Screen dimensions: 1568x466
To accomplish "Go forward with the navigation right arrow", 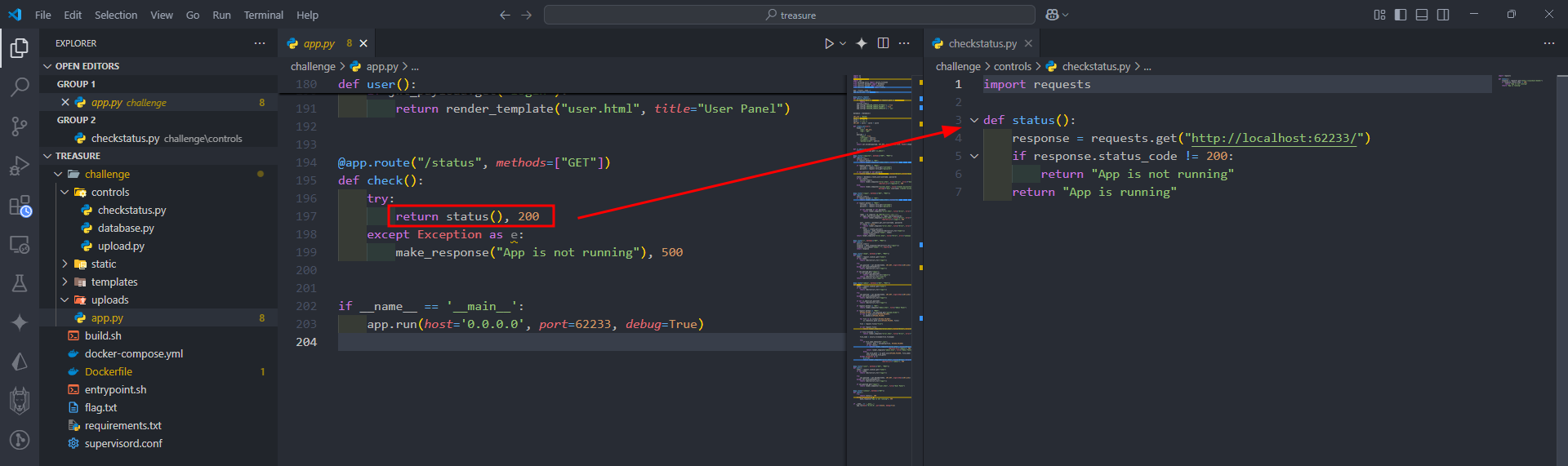I will tap(526, 15).
